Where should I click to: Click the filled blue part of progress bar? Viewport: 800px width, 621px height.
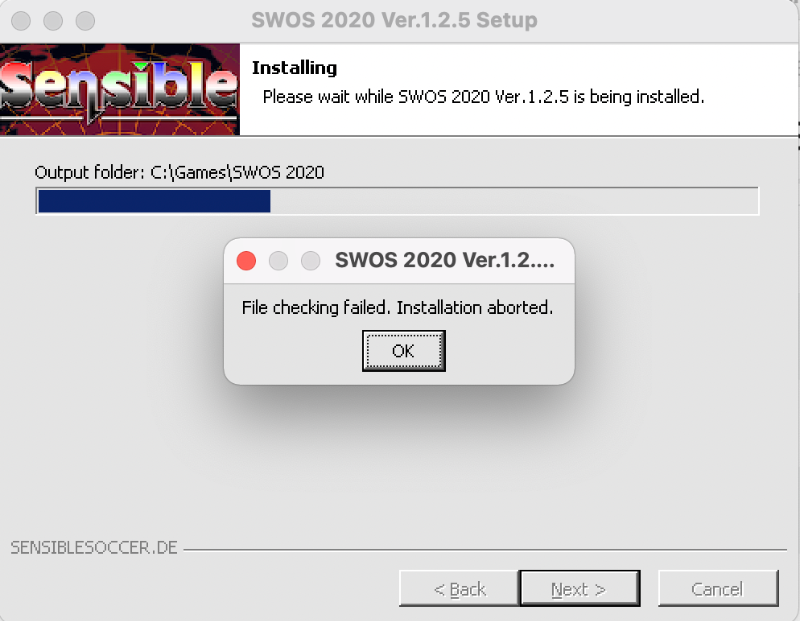154,201
